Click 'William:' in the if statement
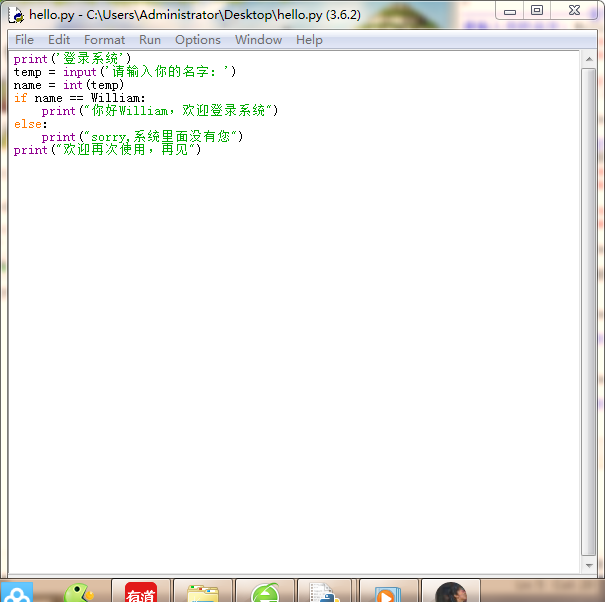 pos(118,98)
